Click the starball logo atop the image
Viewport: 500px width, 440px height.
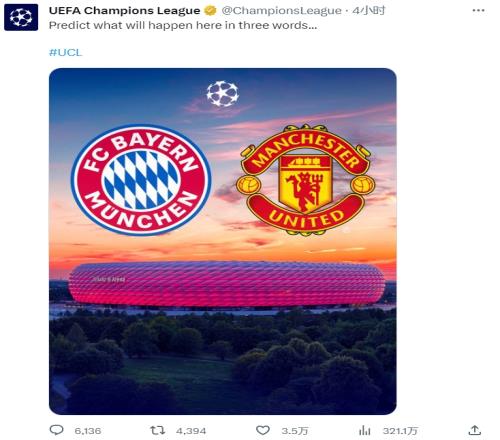(222, 94)
